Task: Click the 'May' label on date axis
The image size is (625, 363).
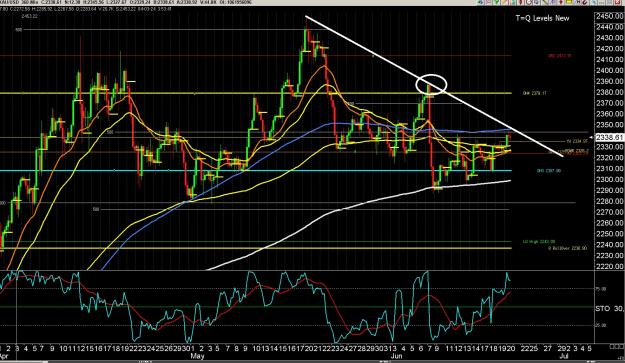Action: coord(198,355)
